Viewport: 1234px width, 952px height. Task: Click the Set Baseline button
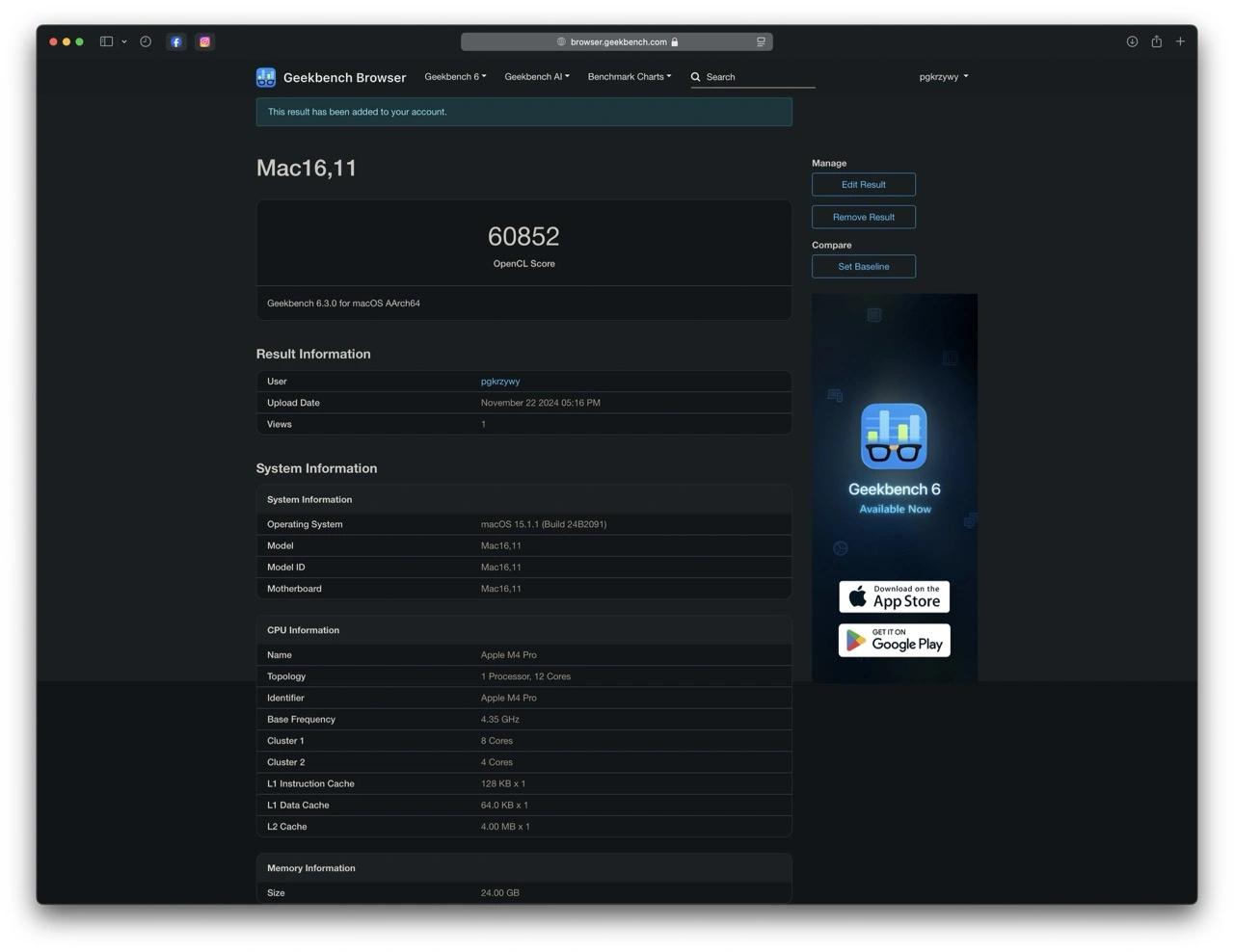coord(864,266)
